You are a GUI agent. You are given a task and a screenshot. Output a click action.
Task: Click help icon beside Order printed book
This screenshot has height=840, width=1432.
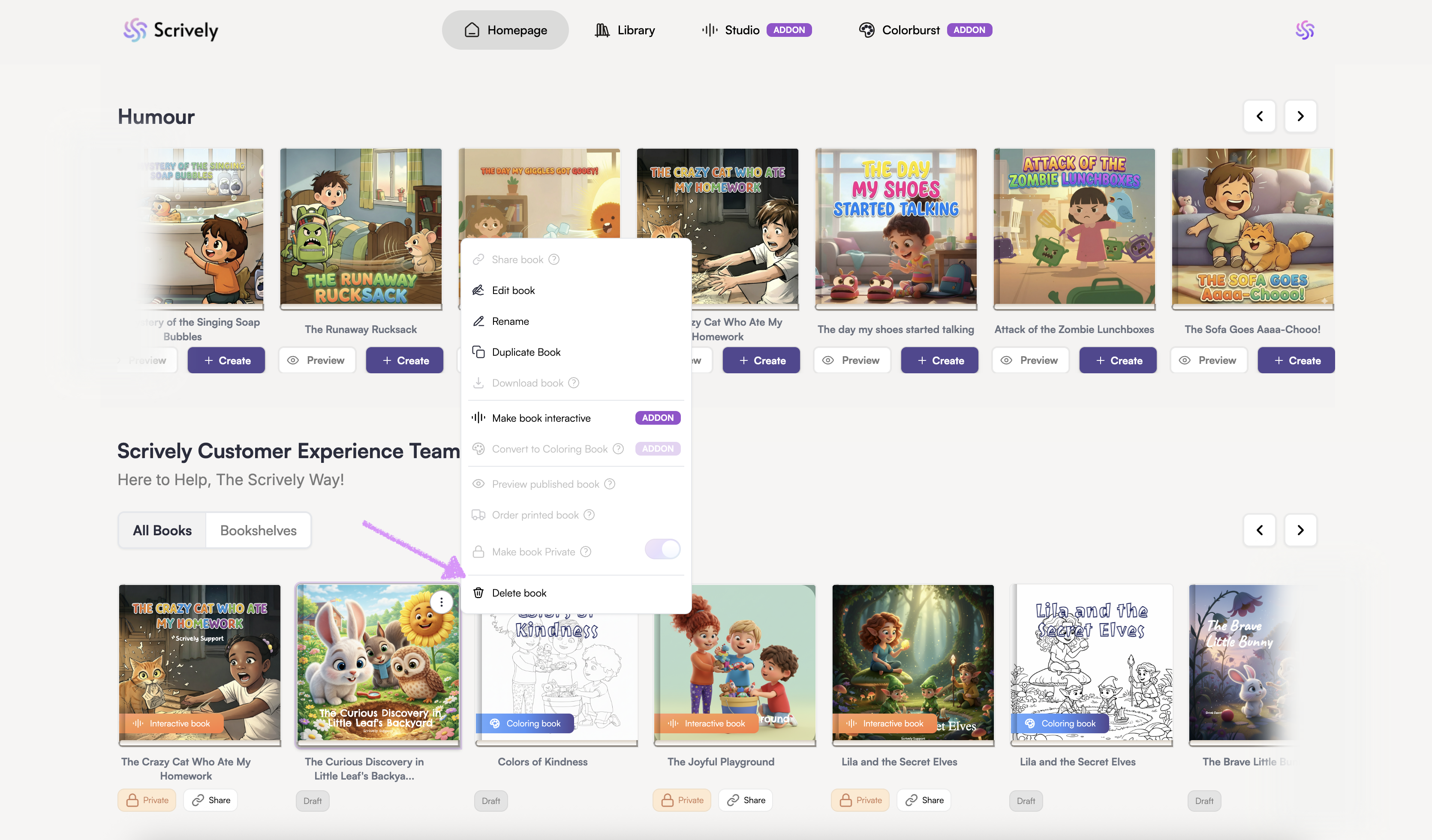tap(589, 515)
